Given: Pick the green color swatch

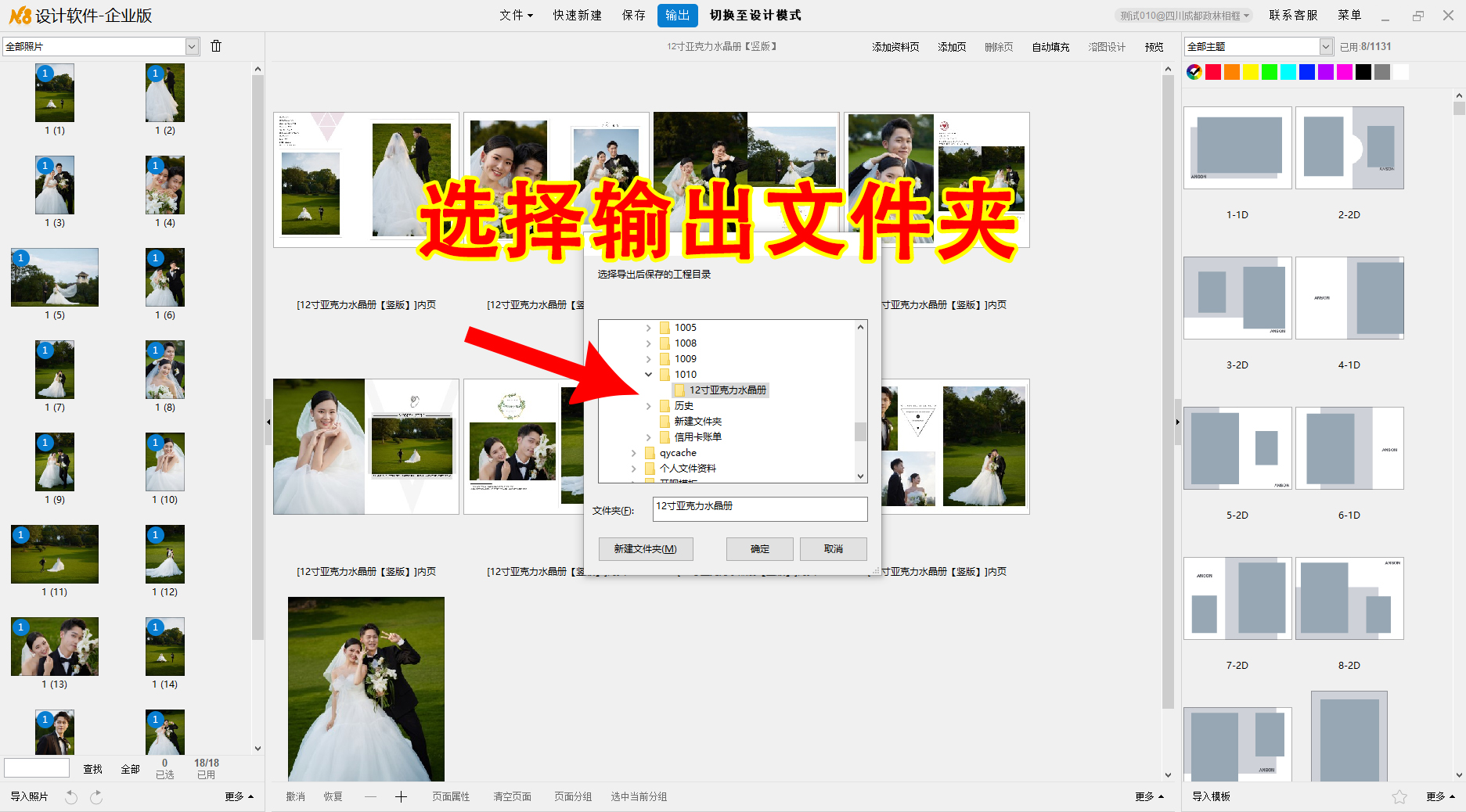Looking at the screenshot, I should [x=1270, y=72].
